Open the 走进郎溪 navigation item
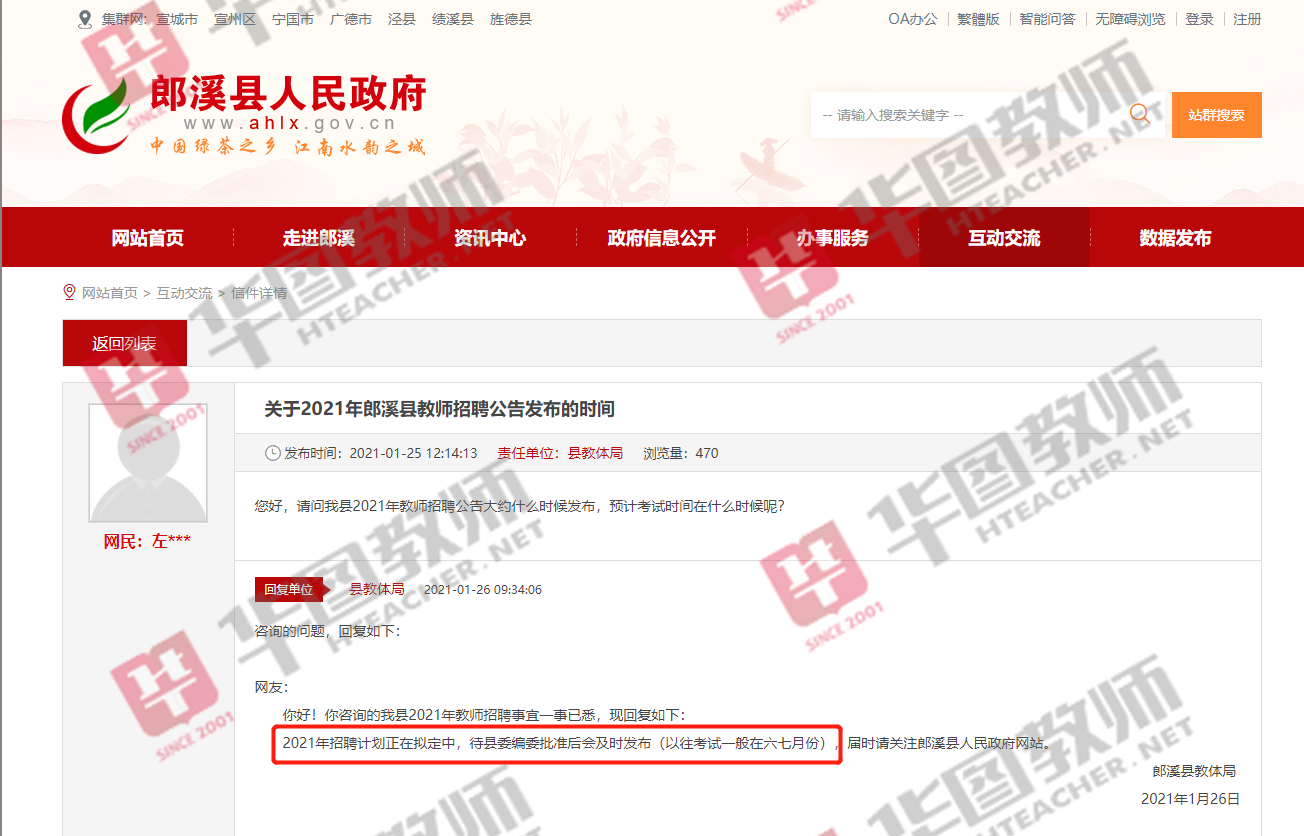Viewport: 1304px width, 836px height. pyautogui.click(x=319, y=238)
